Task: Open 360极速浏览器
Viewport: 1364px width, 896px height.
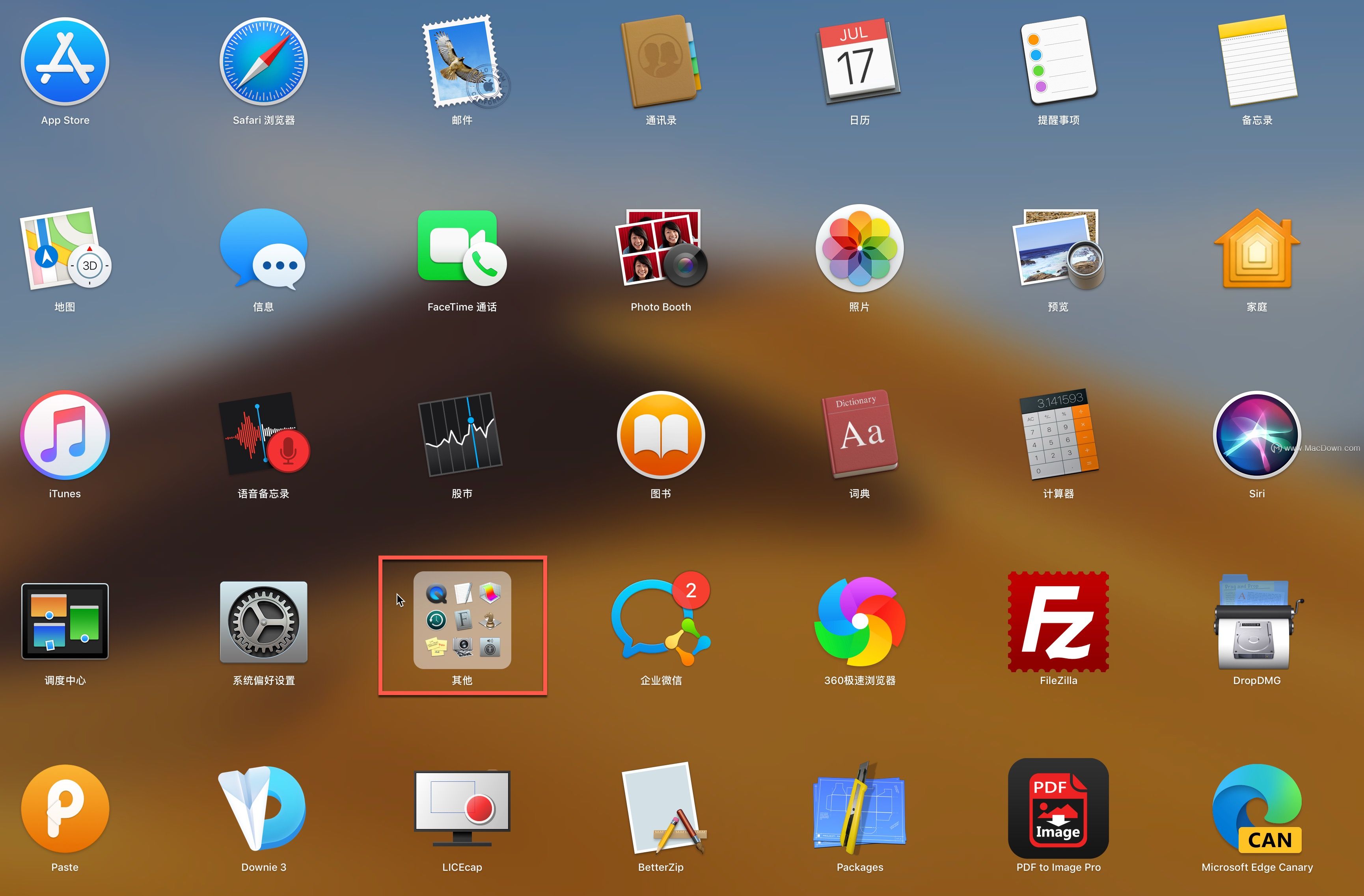Action: (x=859, y=622)
